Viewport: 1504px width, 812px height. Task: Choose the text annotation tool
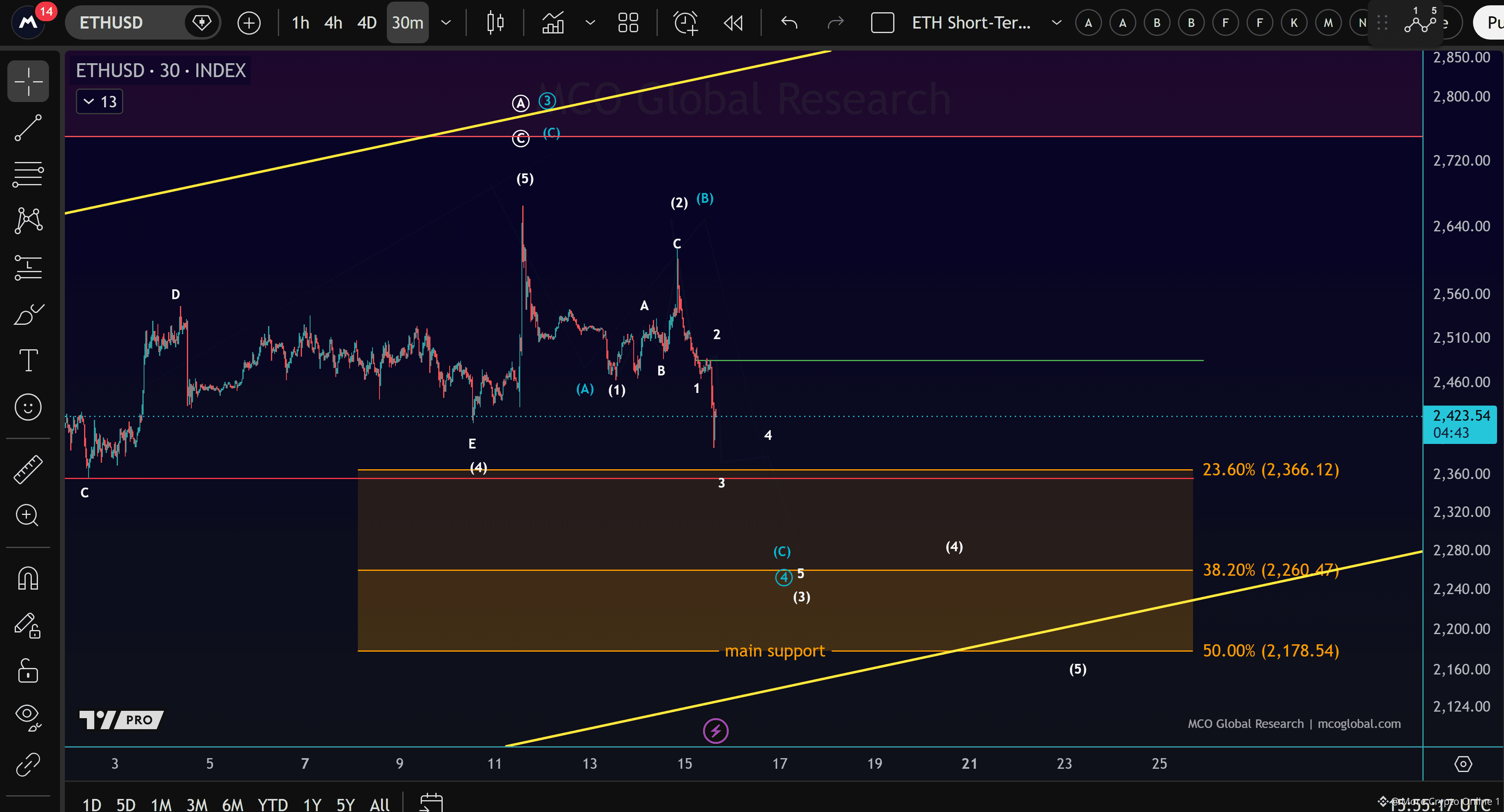click(x=28, y=360)
